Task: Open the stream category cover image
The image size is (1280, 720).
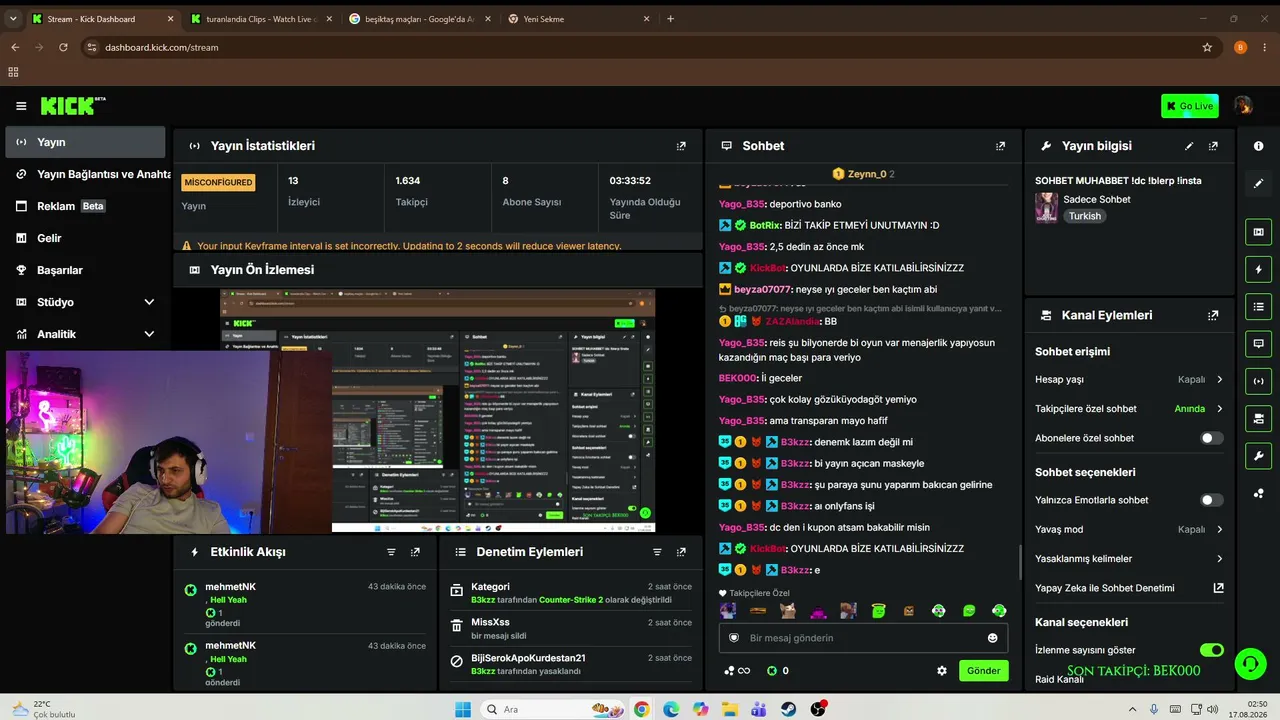Action: pyautogui.click(x=1046, y=207)
